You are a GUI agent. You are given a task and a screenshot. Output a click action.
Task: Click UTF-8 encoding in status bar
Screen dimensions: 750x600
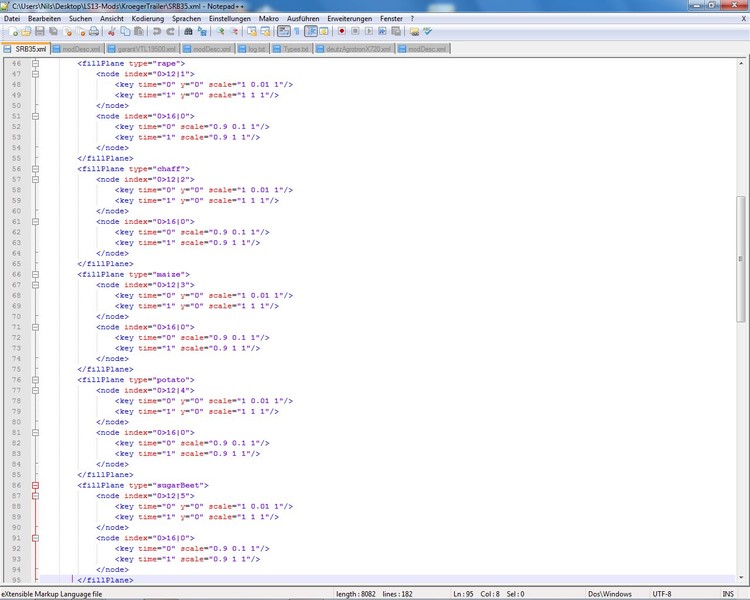coord(662,594)
